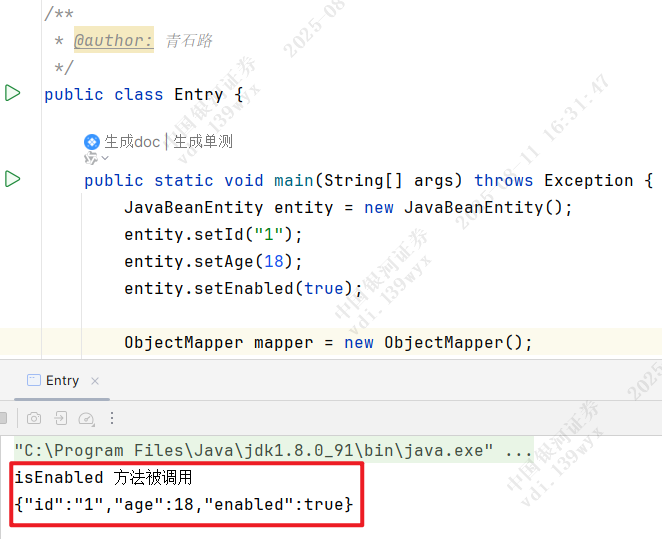
Task: Click the main method name
Action: pos(293,181)
